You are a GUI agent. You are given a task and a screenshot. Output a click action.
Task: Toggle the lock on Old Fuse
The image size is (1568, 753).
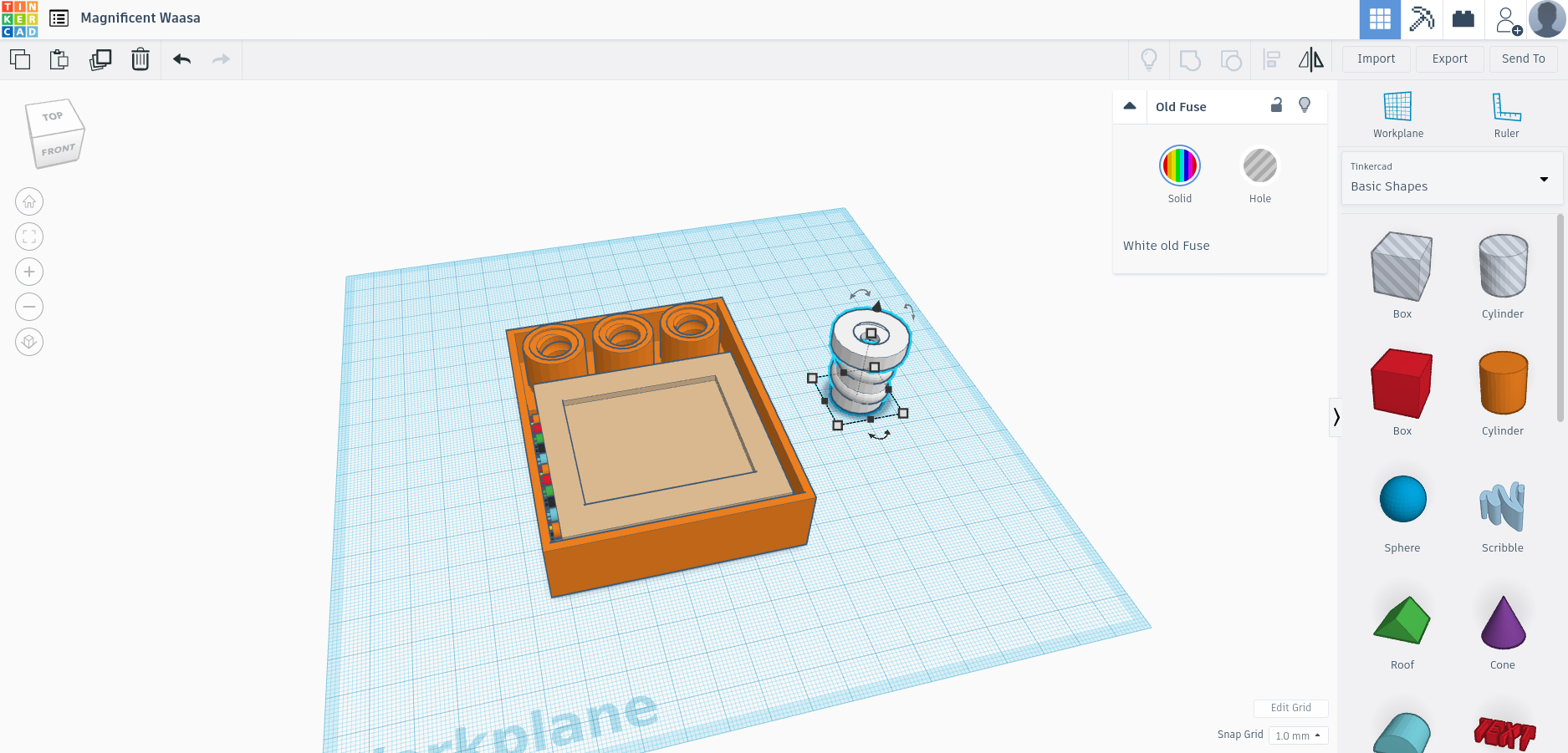(x=1276, y=105)
